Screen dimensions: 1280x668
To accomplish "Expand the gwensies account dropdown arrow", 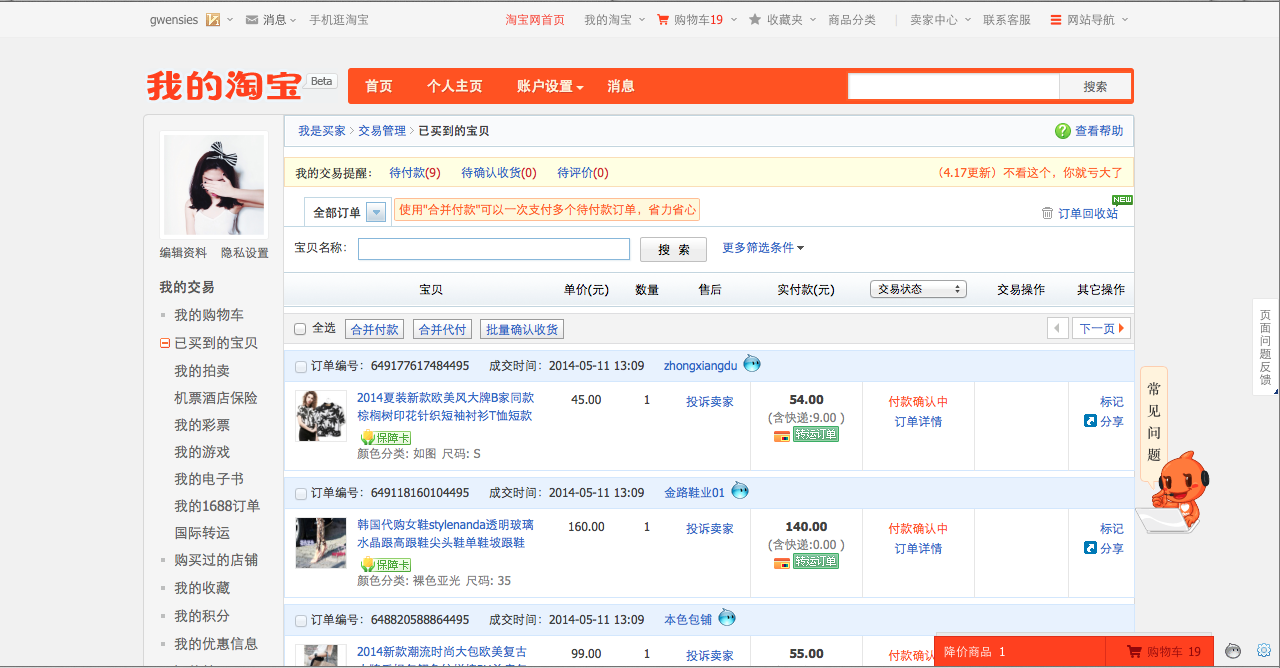I will (230, 20).
